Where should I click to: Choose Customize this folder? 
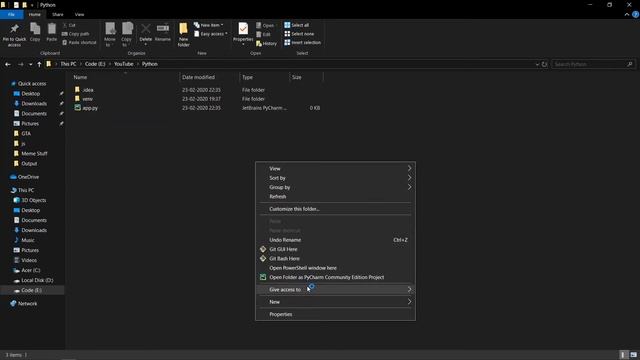point(336,209)
